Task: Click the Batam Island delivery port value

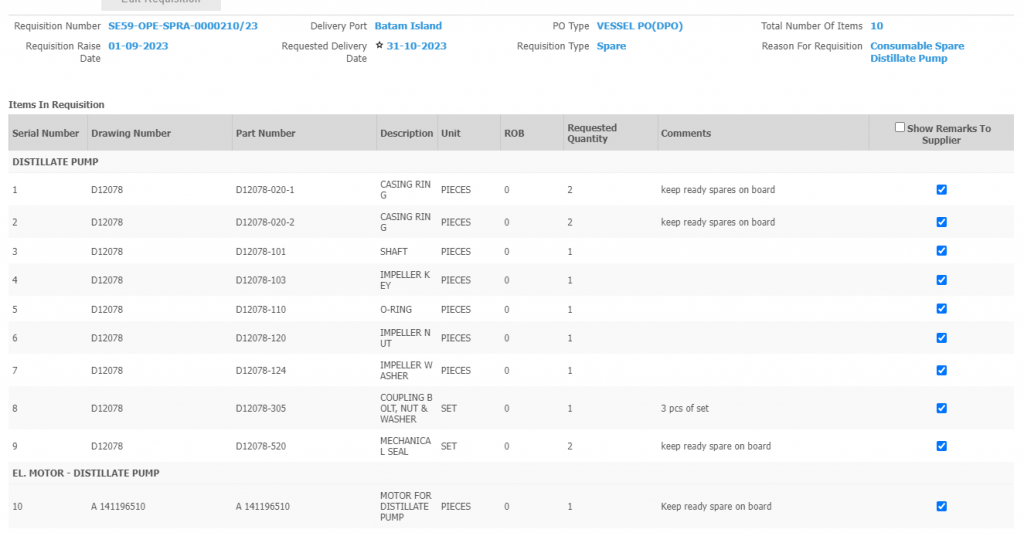Action: [x=408, y=26]
